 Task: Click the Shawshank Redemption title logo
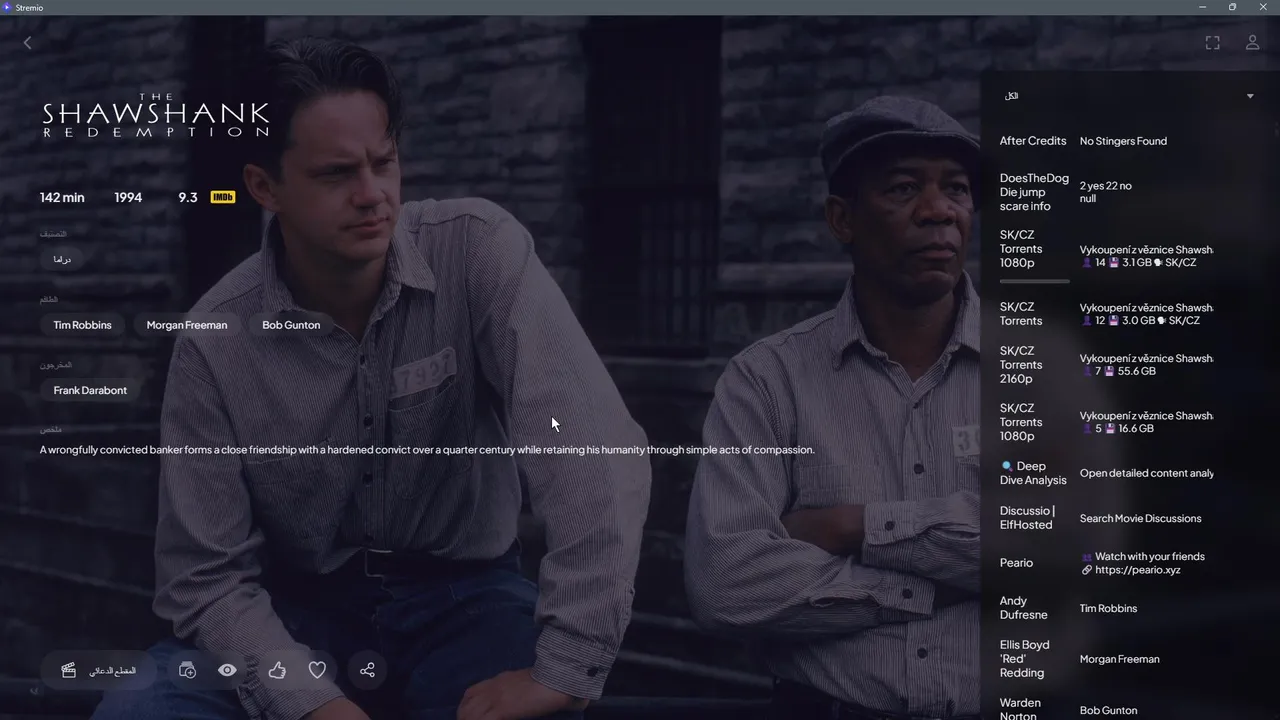point(156,115)
